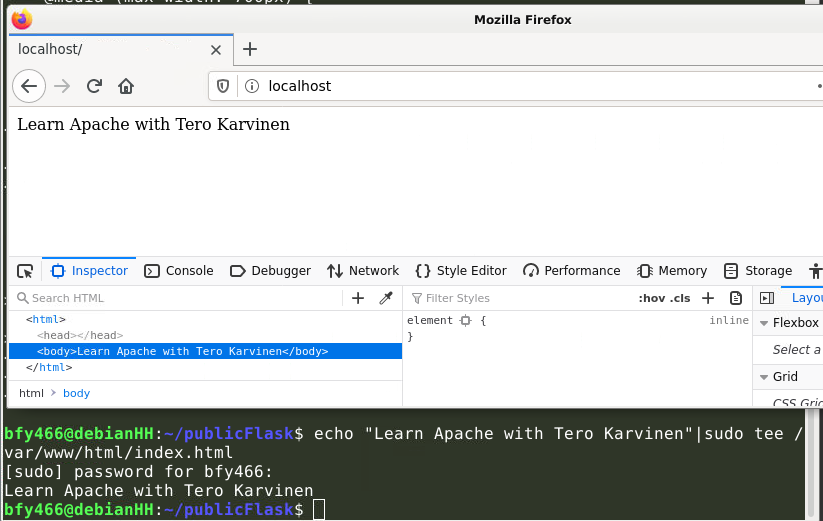
Task: Open a new browser tab
Action: 250,49
